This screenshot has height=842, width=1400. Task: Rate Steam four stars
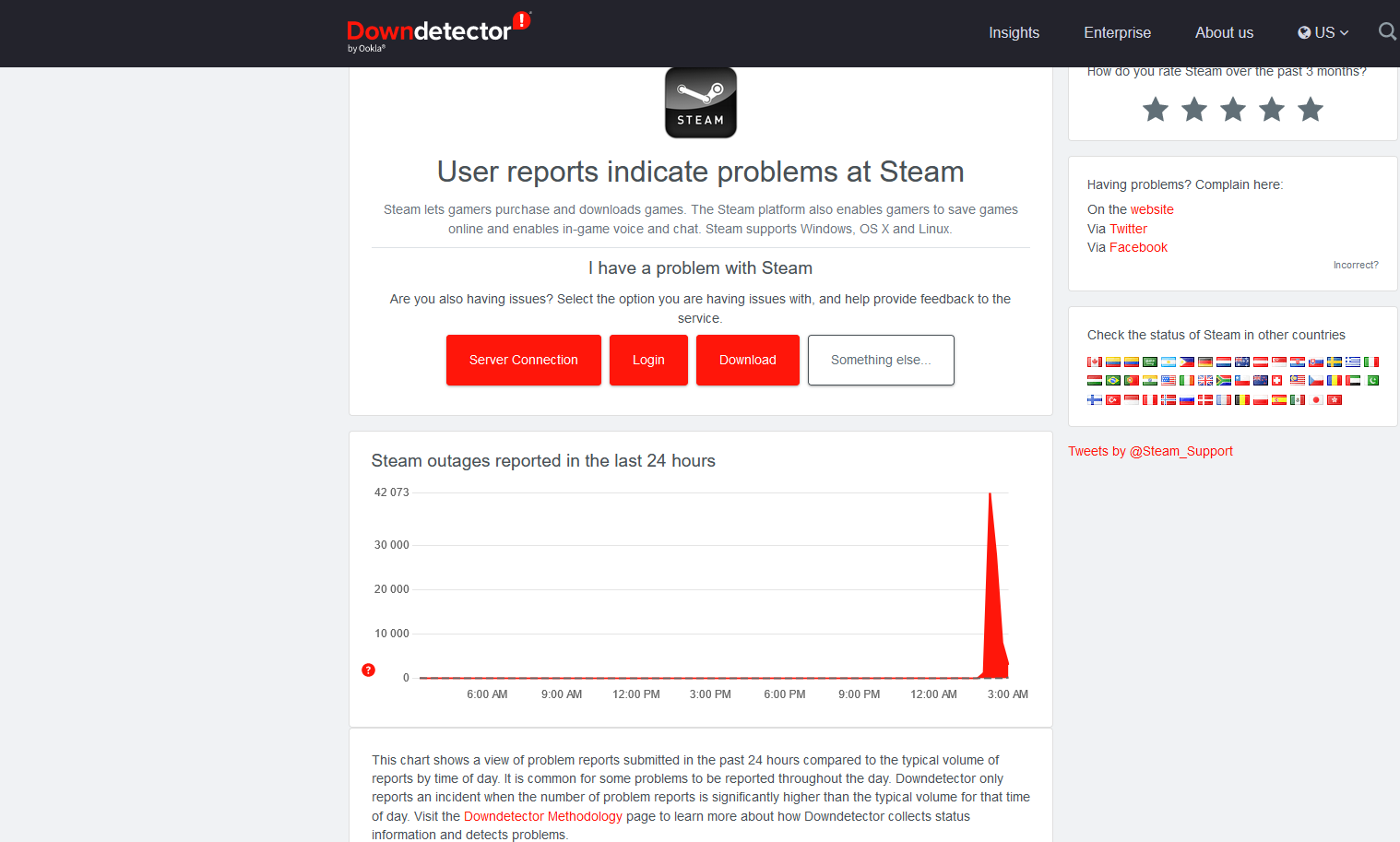[1272, 110]
